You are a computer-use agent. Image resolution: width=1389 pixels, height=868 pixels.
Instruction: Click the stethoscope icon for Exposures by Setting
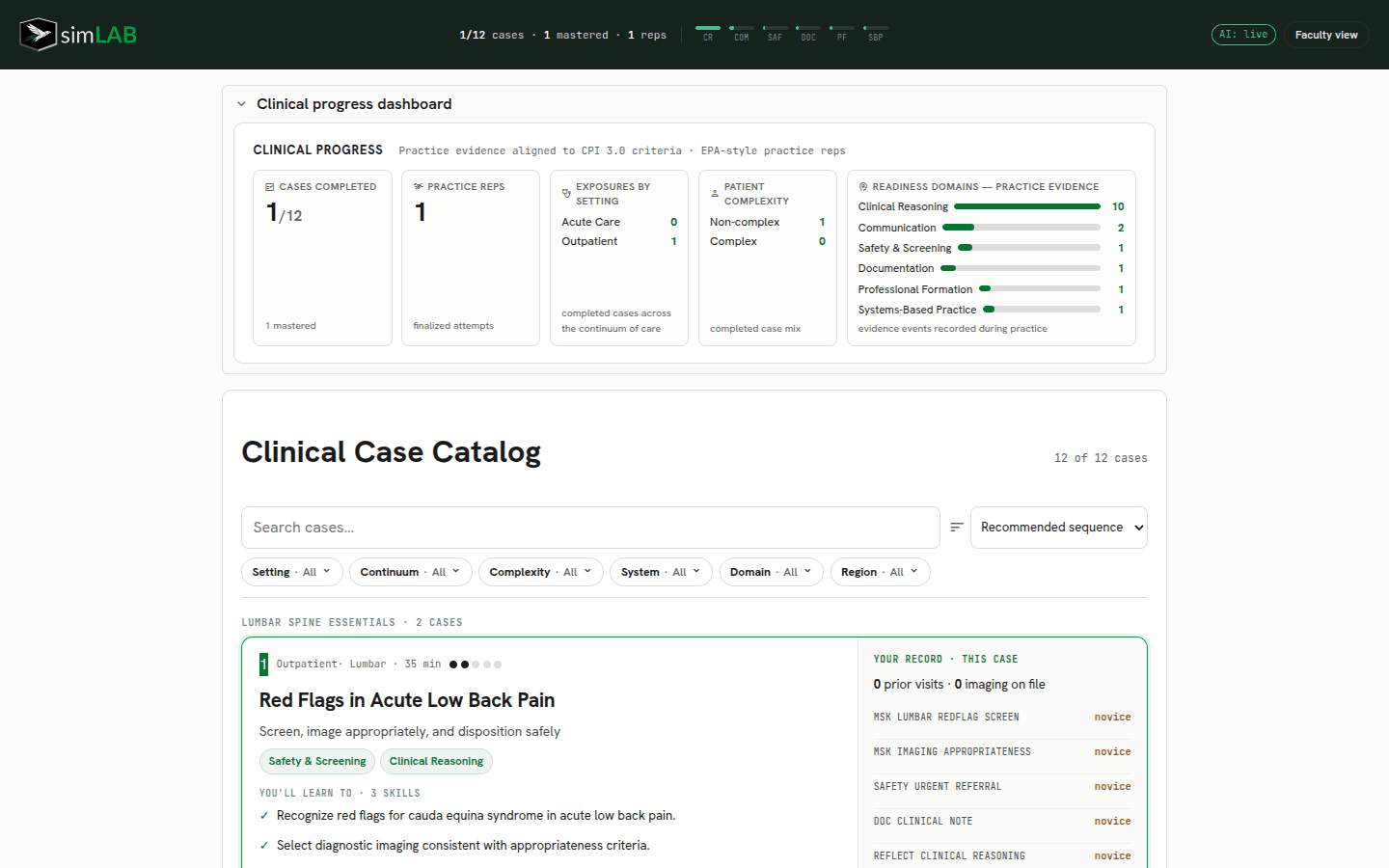[566, 194]
